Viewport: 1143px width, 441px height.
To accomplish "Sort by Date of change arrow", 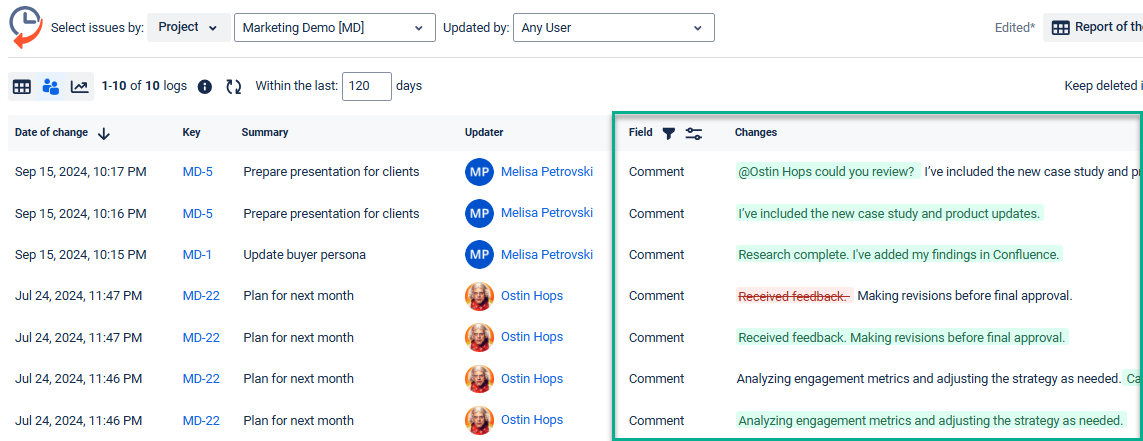I will (104, 133).
